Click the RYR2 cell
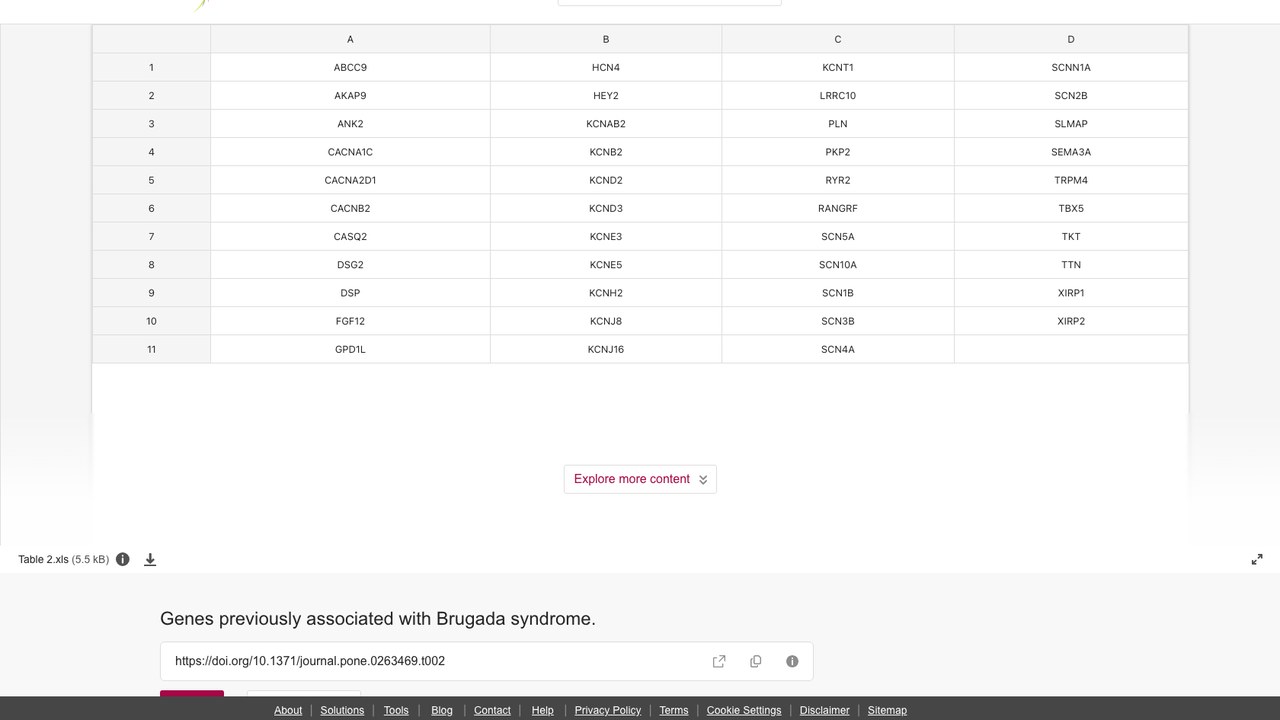 pyautogui.click(x=838, y=180)
